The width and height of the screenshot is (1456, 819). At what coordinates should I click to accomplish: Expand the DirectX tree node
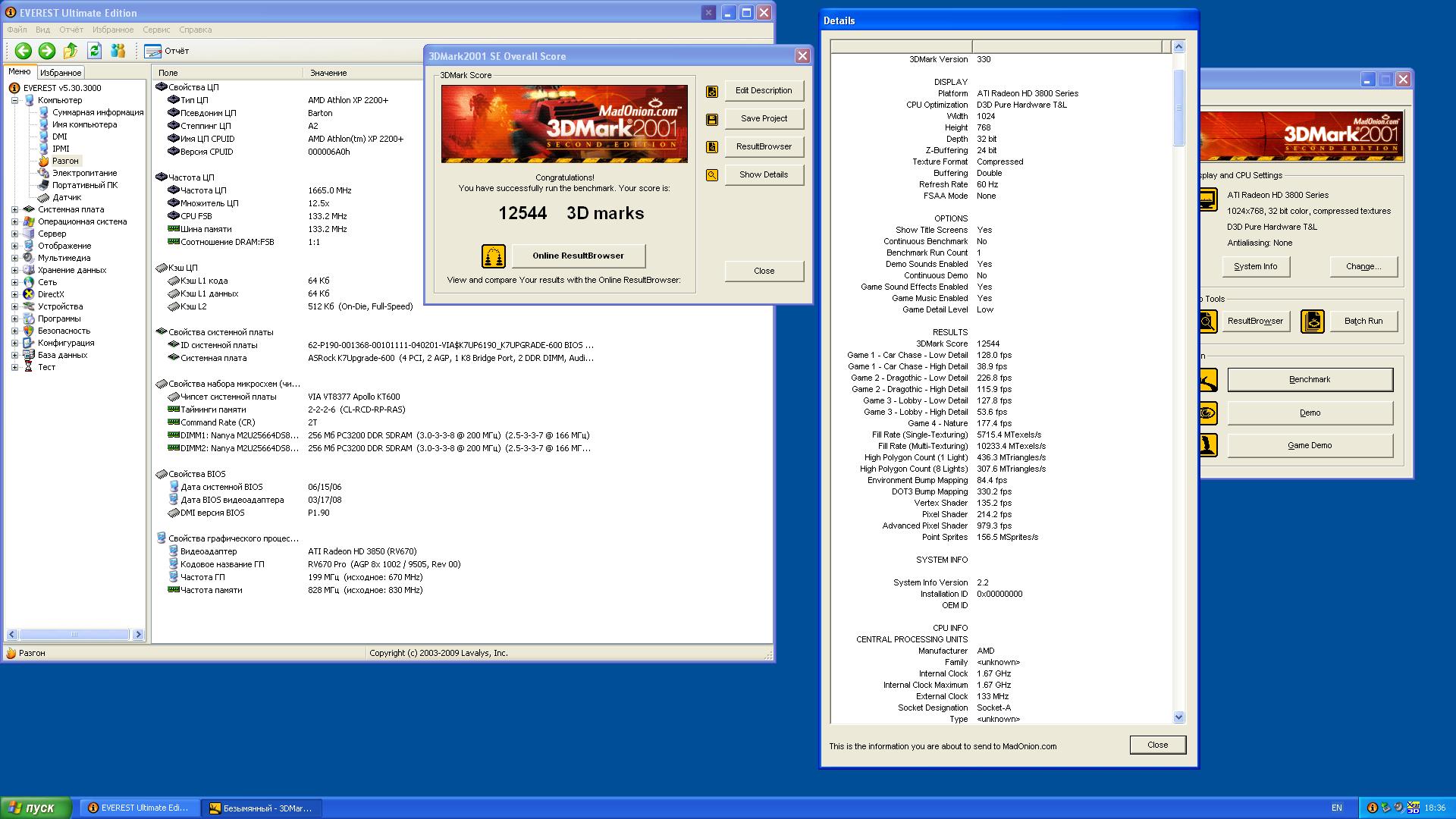(14, 294)
